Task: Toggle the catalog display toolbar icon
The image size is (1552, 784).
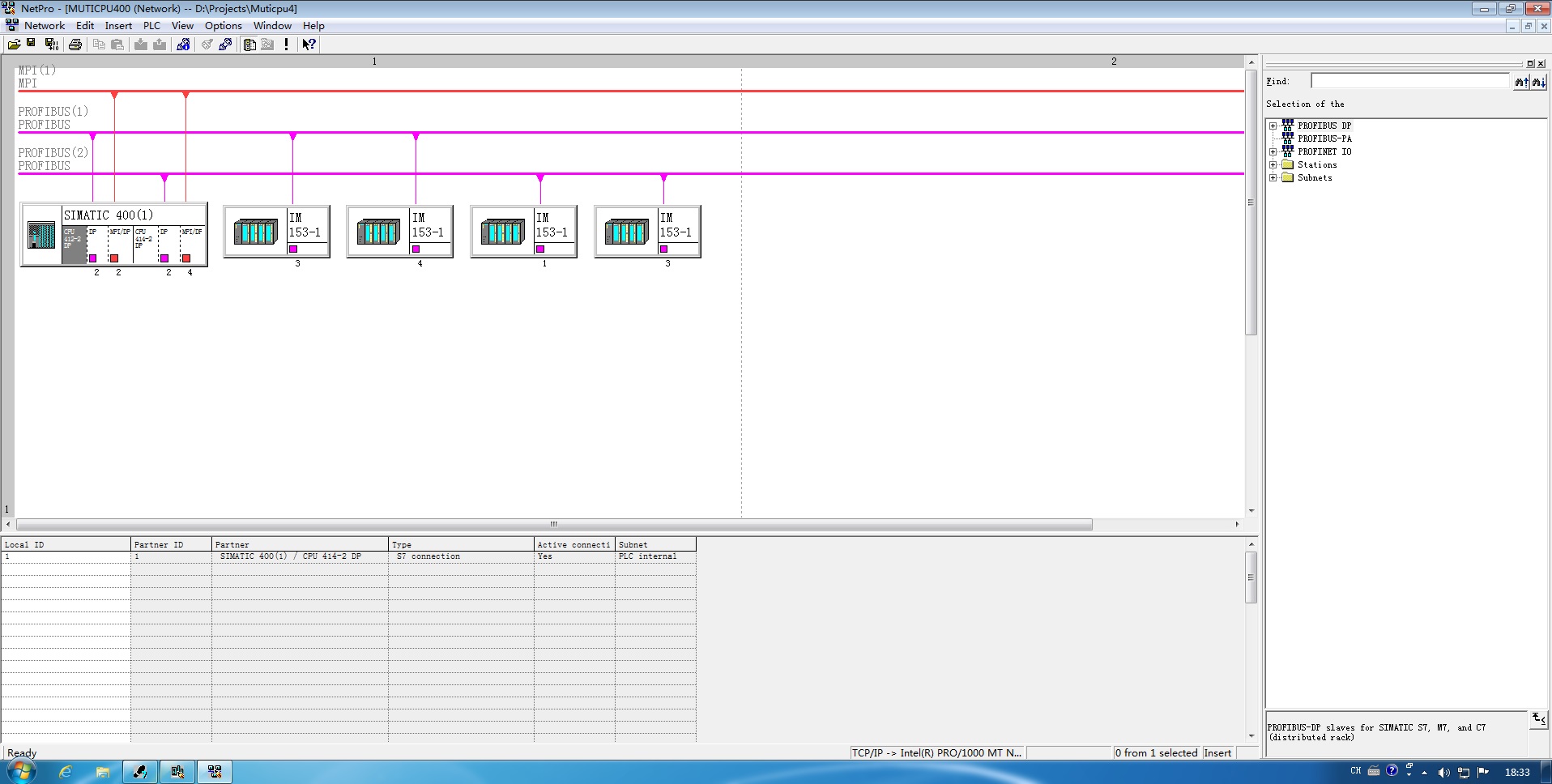Action: pyautogui.click(x=249, y=45)
